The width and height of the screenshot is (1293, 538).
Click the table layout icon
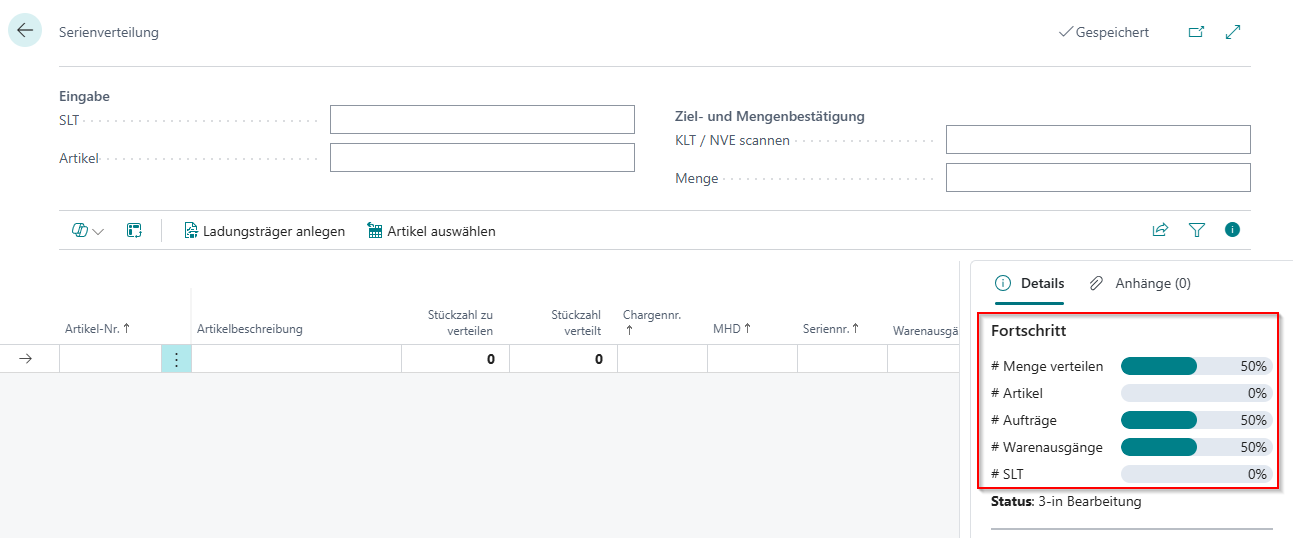(134, 231)
